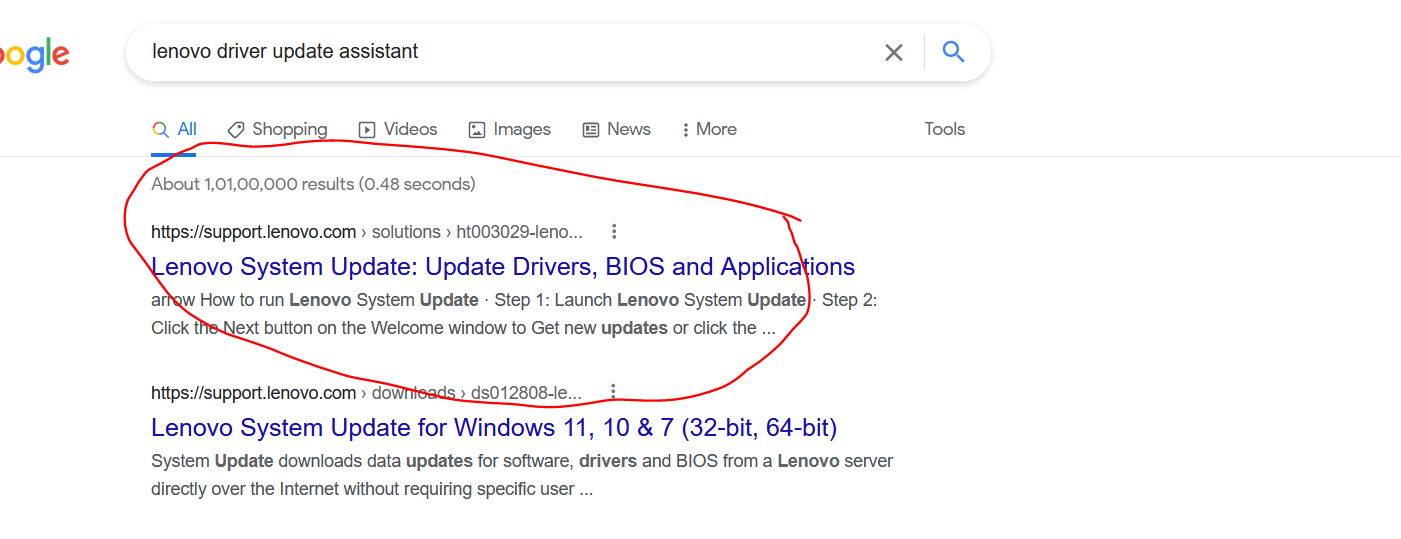Switch to the Shopping tab
1401x539 pixels.
click(277, 130)
